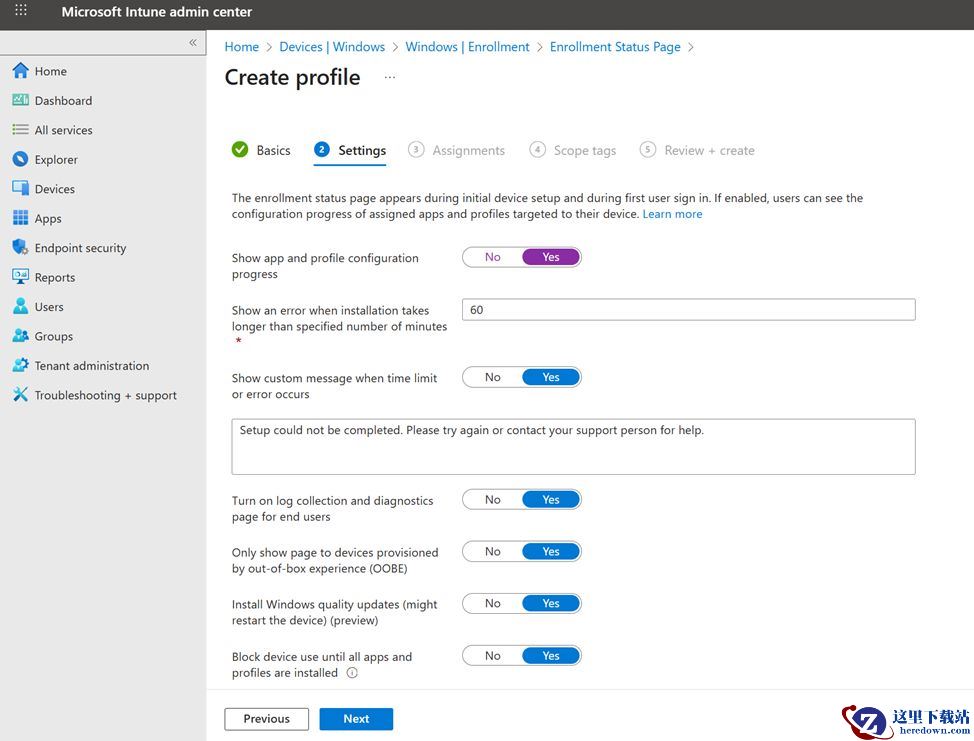Click the Troubleshooting + support tools icon
974x741 pixels.
coord(20,395)
